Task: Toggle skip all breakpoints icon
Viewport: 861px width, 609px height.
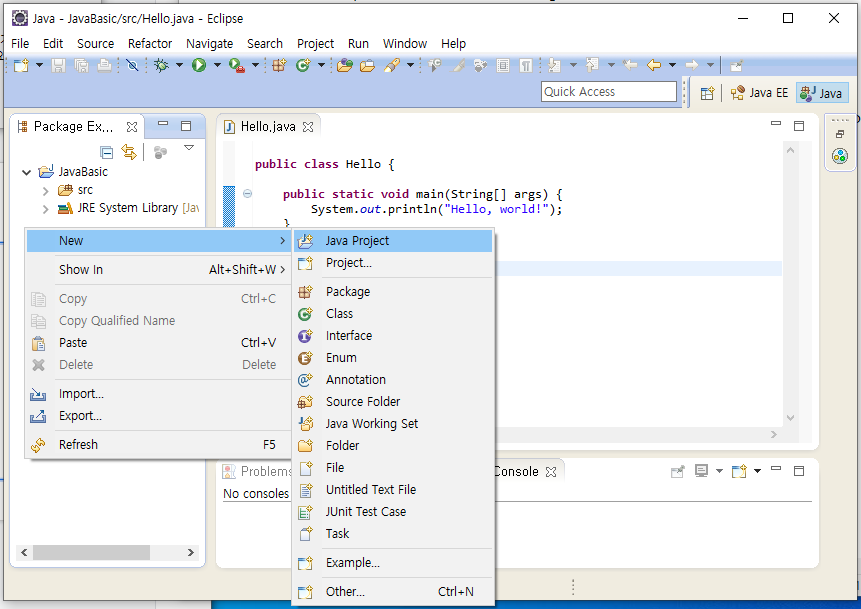Action: [x=132, y=65]
